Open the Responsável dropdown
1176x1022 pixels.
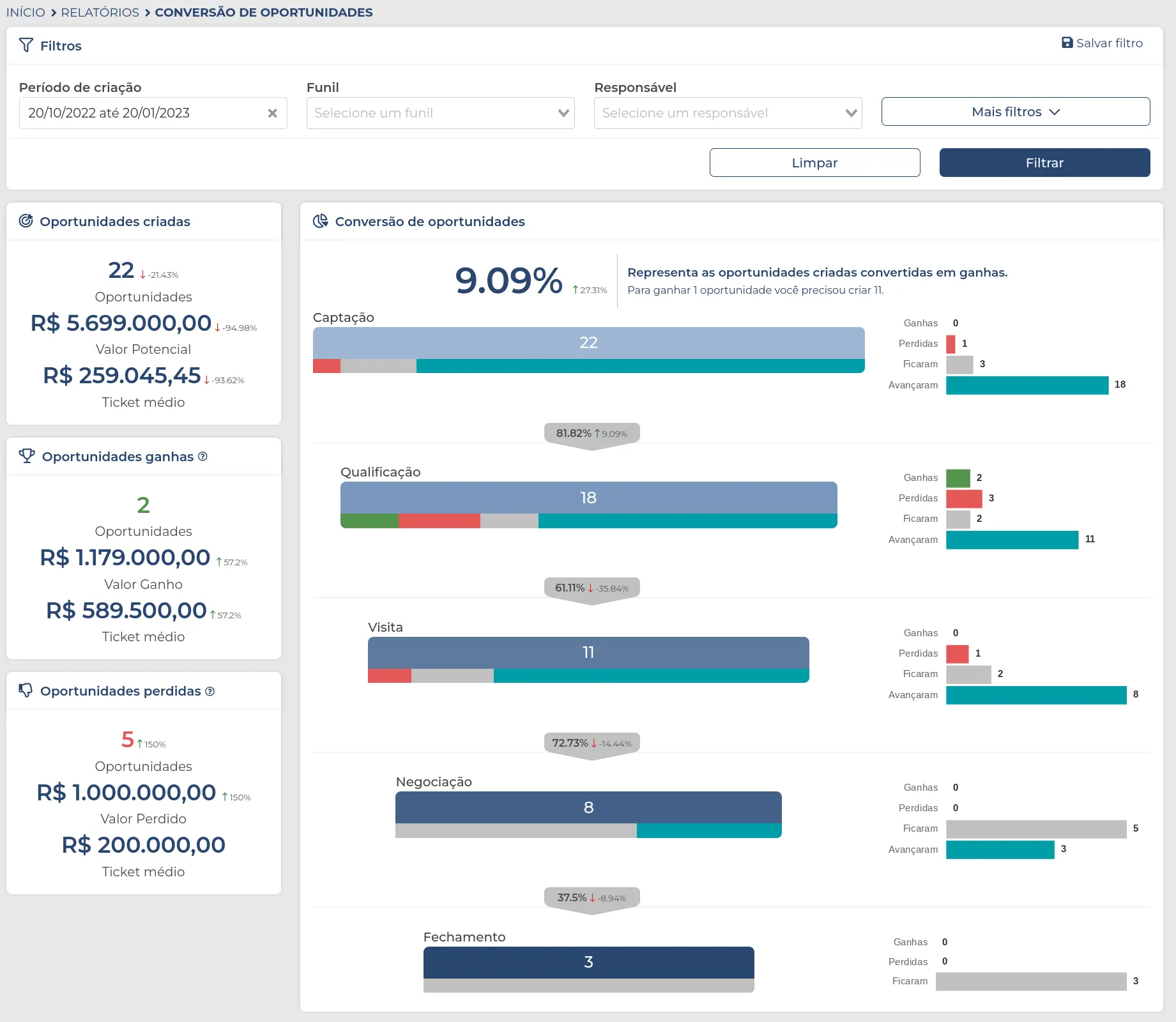click(x=728, y=113)
